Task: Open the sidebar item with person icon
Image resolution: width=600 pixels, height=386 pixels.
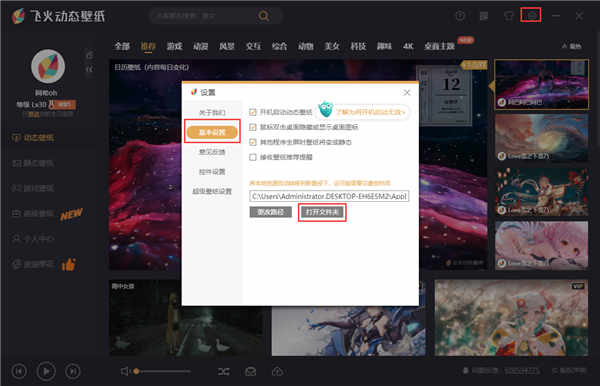Action: [x=33, y=239]
